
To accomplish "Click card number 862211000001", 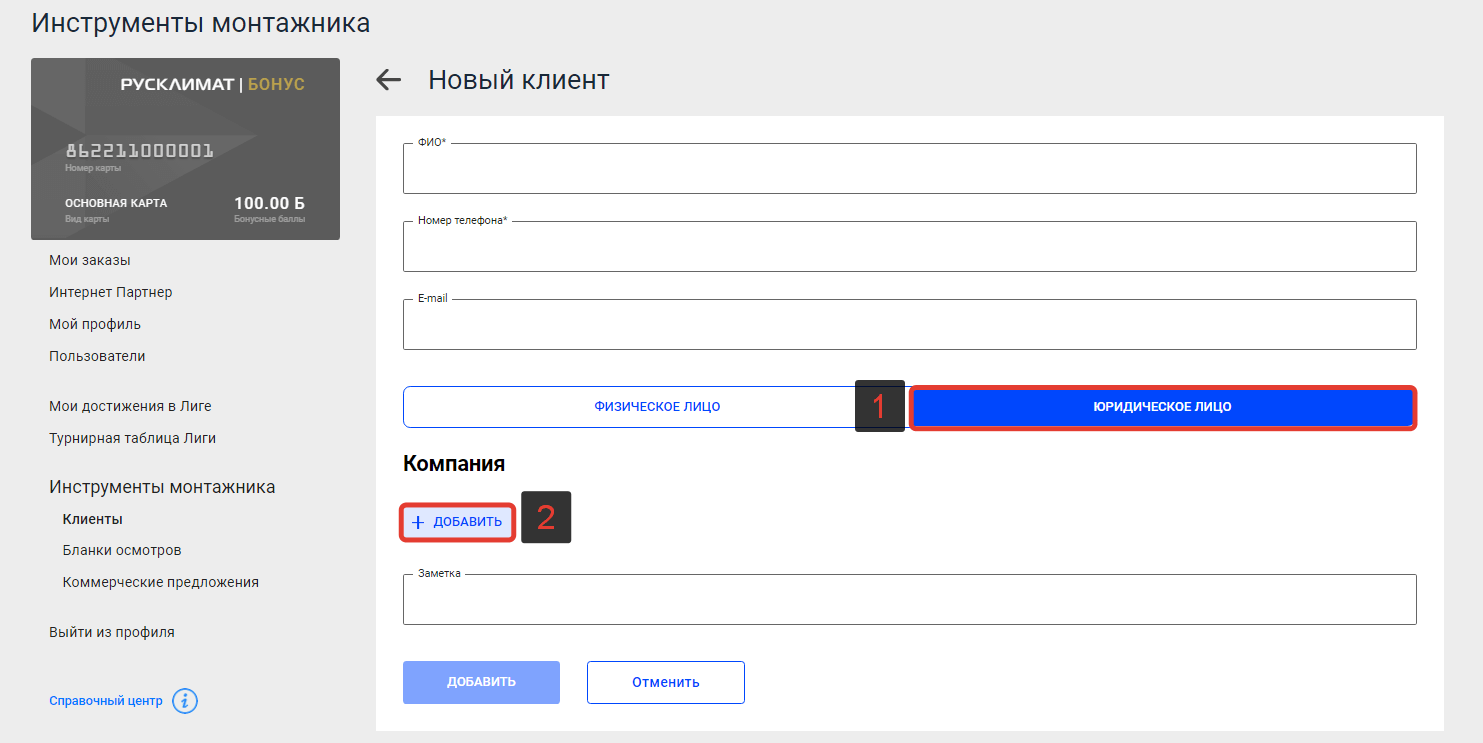I will pos(140,151).
